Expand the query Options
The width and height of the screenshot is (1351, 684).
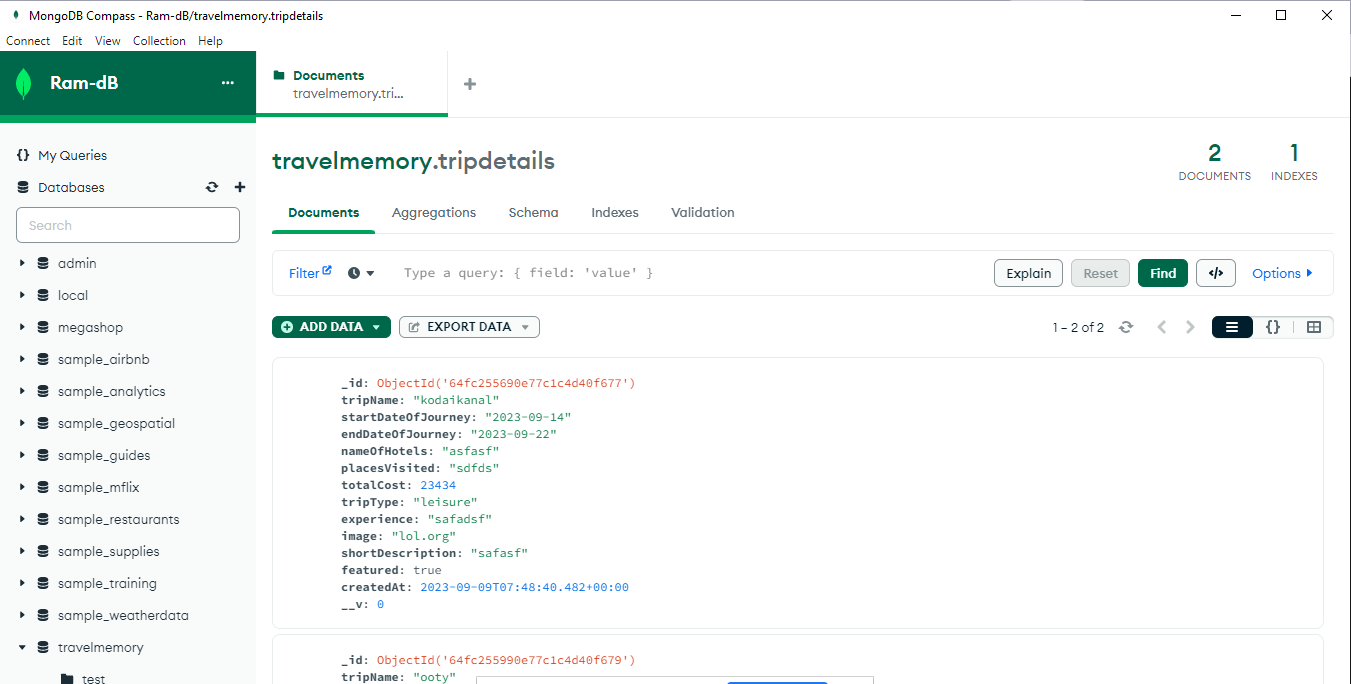tap(1282, 273)
